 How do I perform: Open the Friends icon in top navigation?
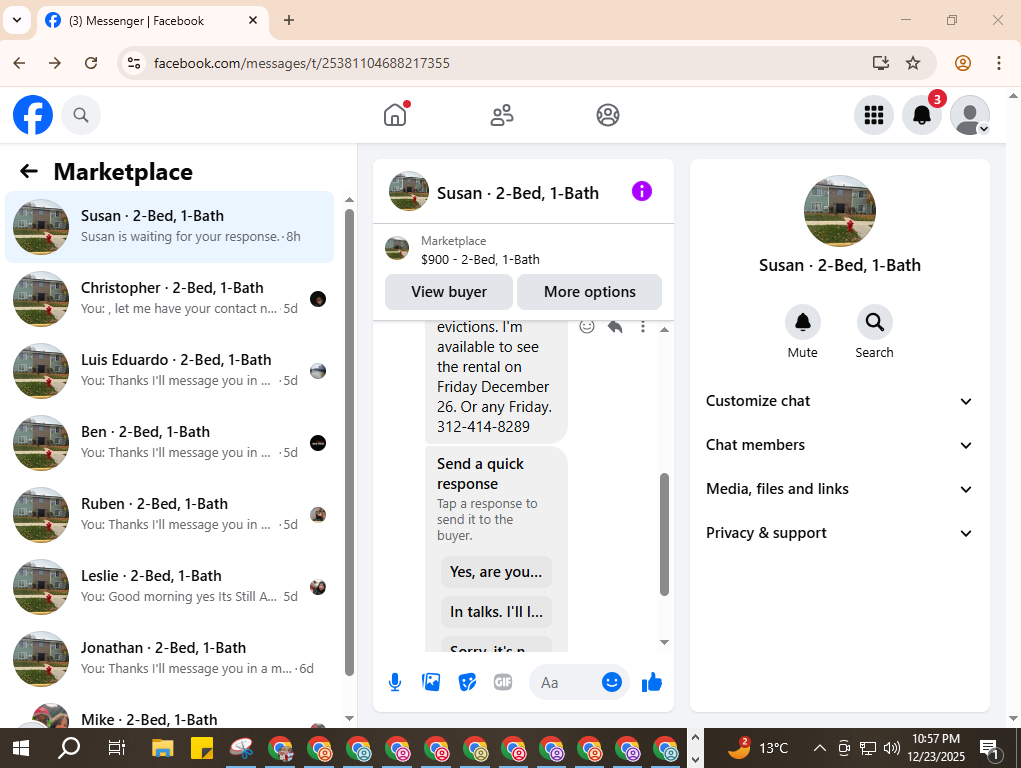click(501, 115)
